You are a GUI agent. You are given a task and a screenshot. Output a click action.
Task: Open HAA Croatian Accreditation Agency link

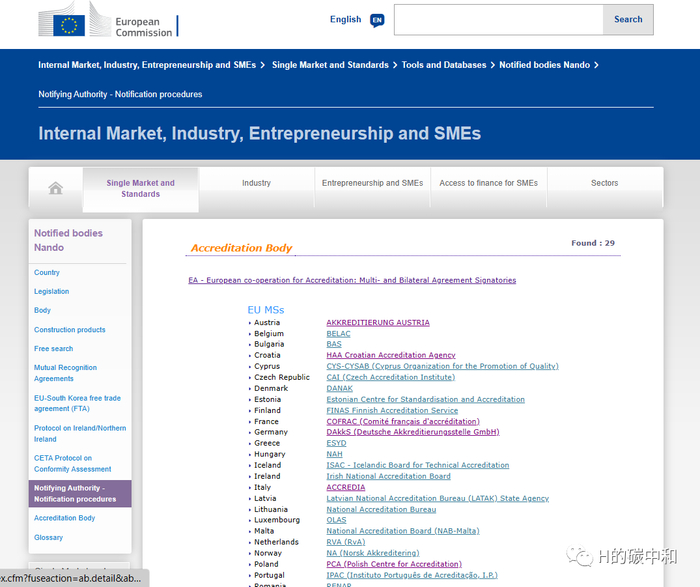(x=391, y=355)
